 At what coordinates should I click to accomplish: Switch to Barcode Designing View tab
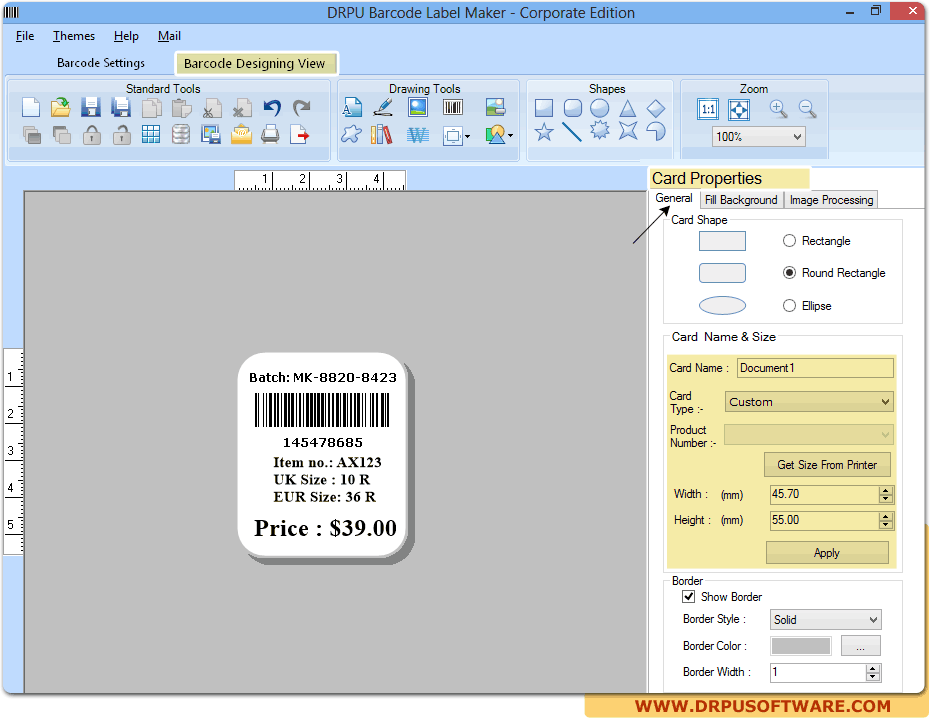pos(254,63)
